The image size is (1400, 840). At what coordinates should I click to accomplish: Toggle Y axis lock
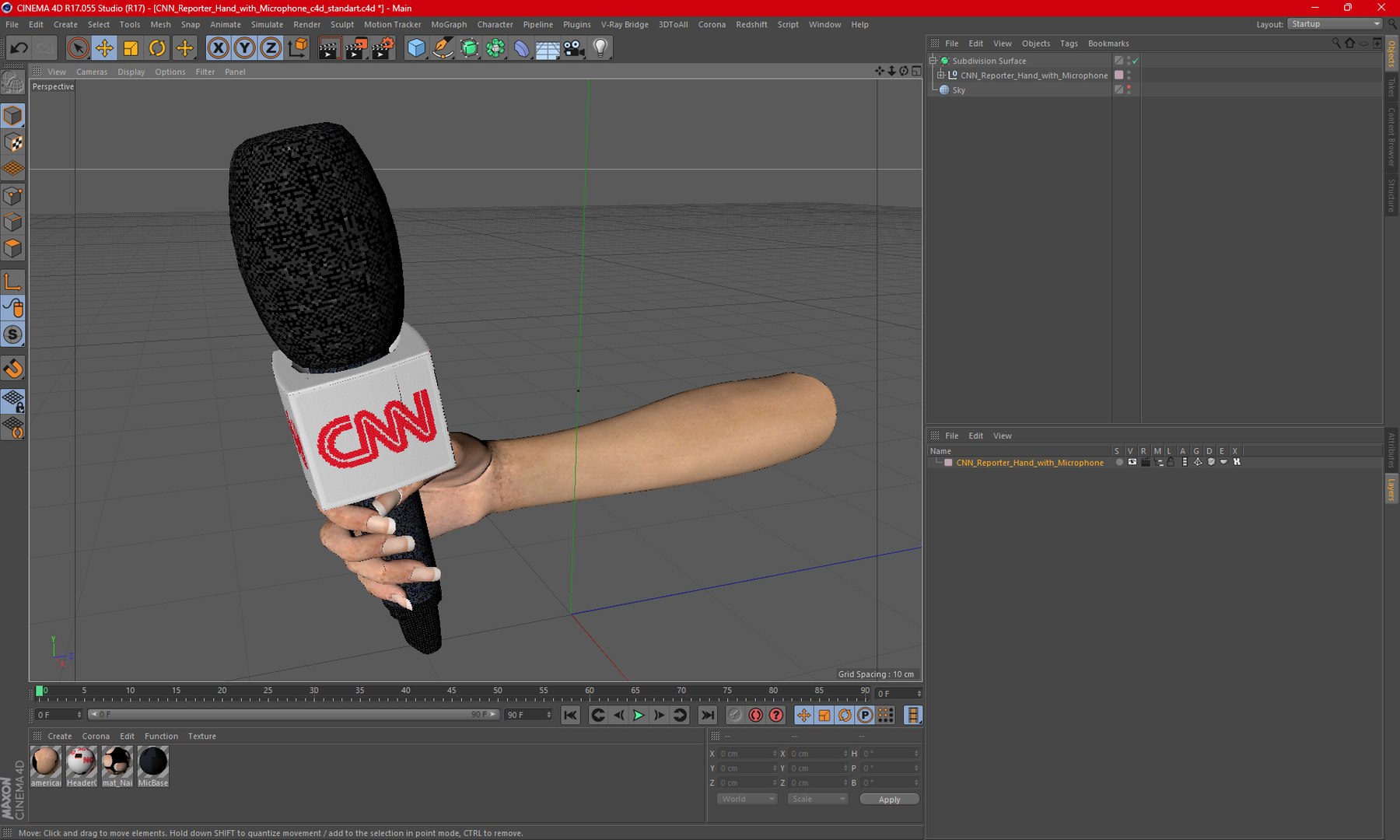coord(244,48)
